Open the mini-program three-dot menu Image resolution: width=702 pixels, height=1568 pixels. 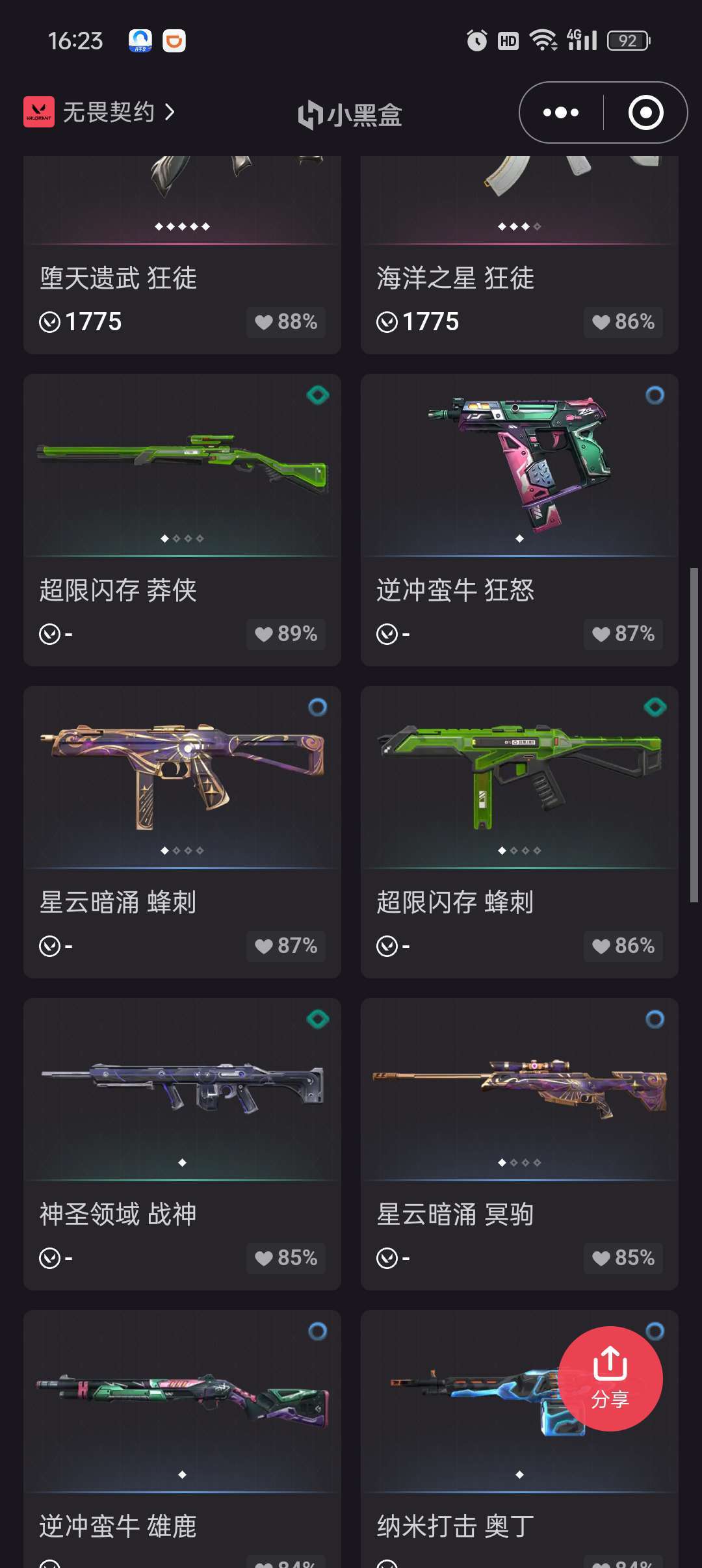[x=561, y=112]
